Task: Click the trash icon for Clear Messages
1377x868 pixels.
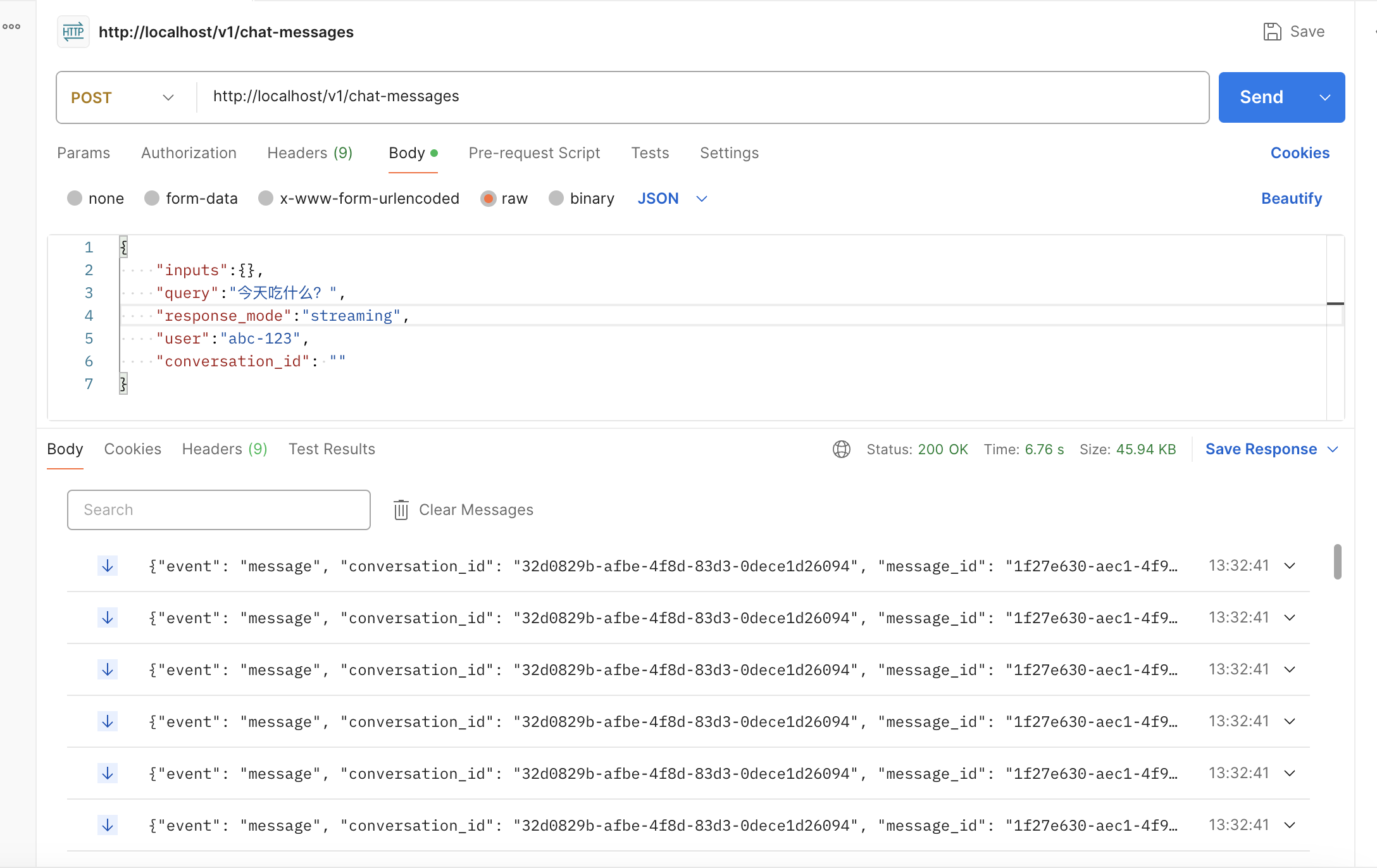Action: [x=401, y=510]
